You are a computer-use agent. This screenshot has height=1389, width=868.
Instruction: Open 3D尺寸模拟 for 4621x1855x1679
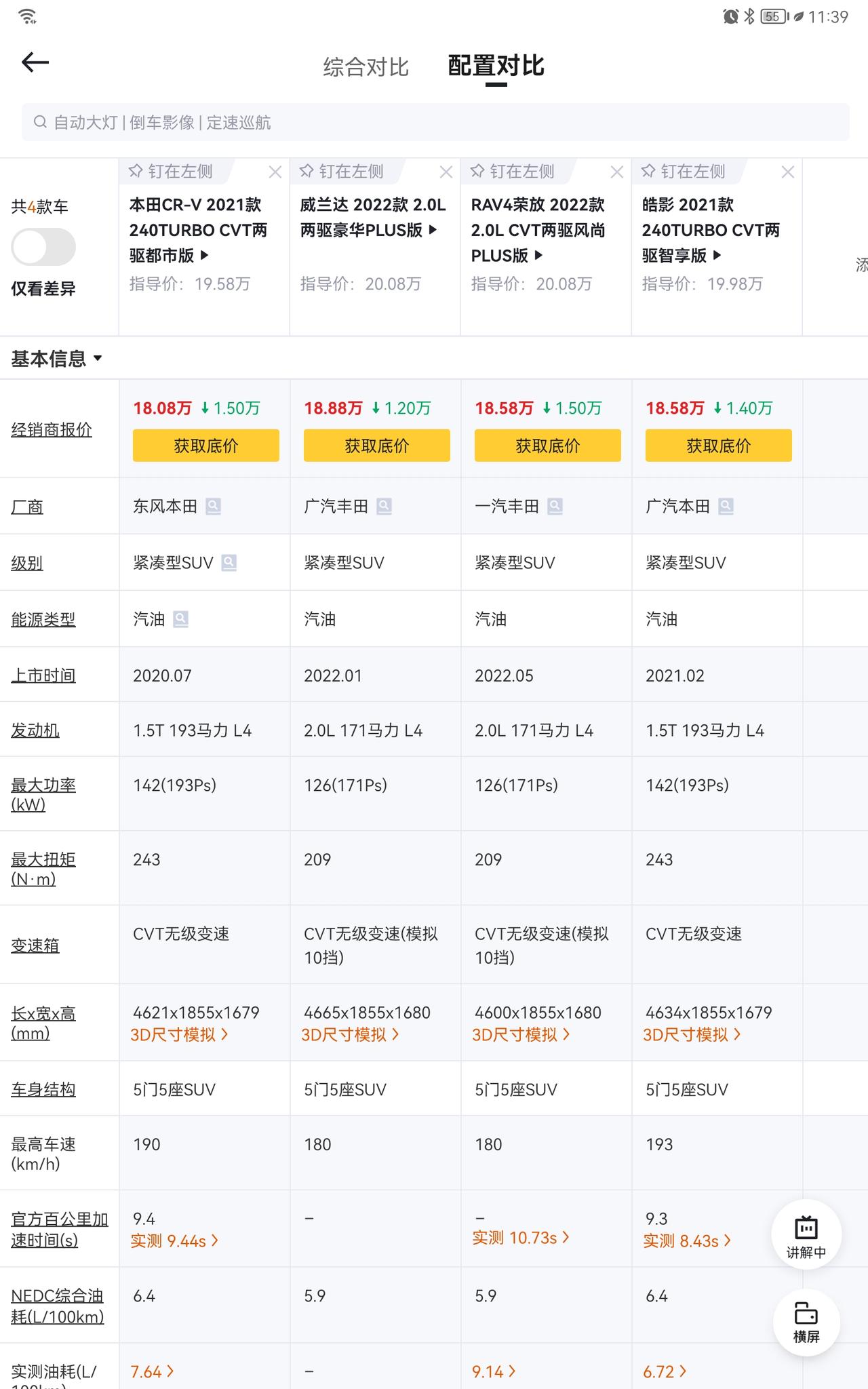tap(180, 1035)
